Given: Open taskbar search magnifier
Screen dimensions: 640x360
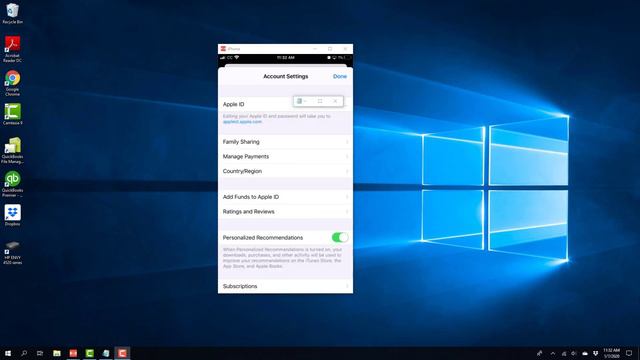Looking at the screenshot, I should (x=24, y=353).
